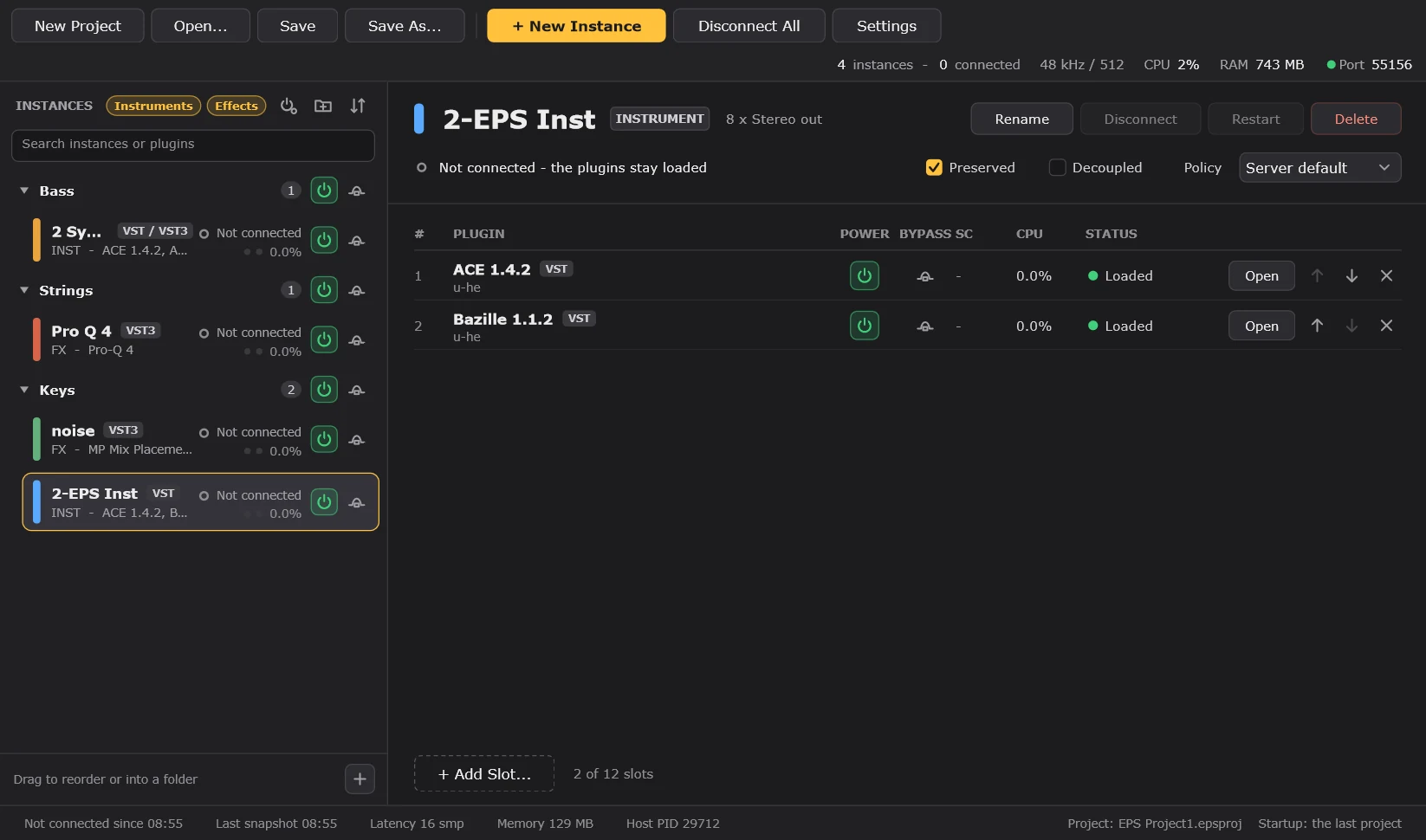Open the ACE 1.4.2 plugin editor
The height and width of the screenshot is (840, 1426).
[x=1261, y=275]
